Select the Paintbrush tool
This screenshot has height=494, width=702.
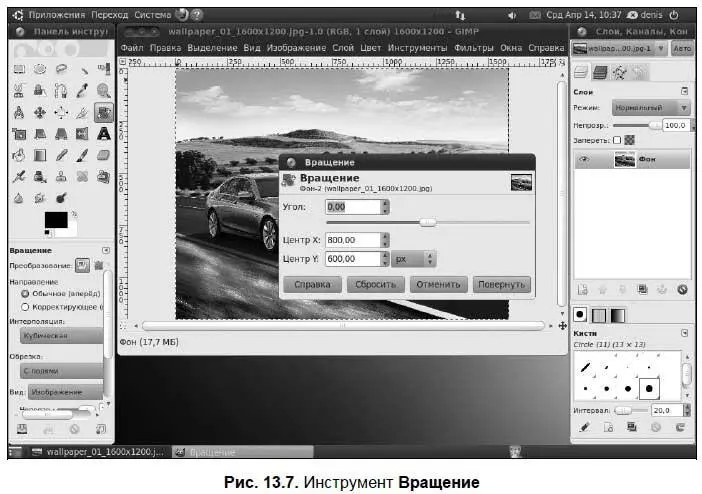tap(82, 155)
